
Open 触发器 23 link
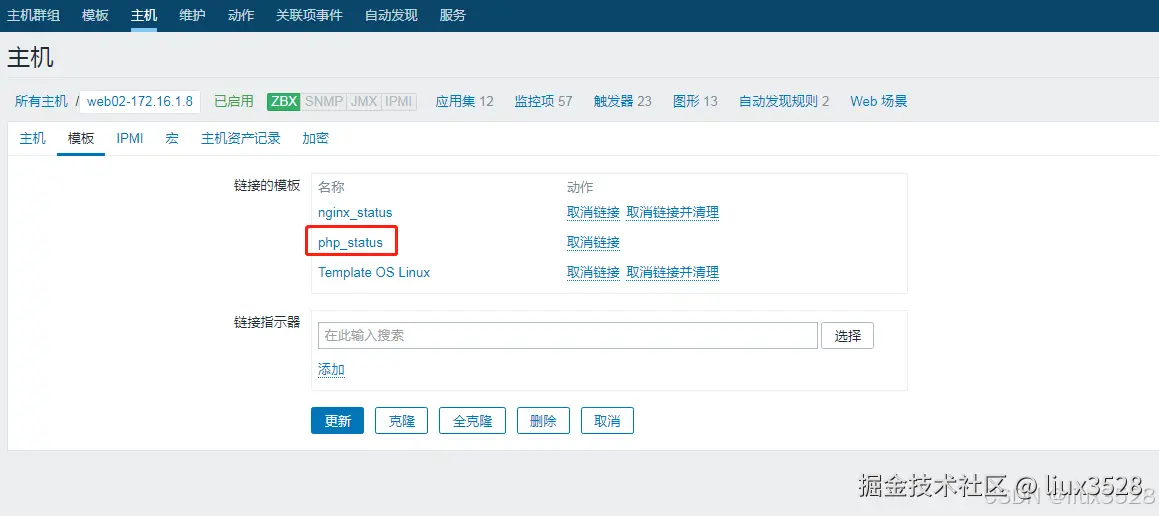(x=622, y=101)
